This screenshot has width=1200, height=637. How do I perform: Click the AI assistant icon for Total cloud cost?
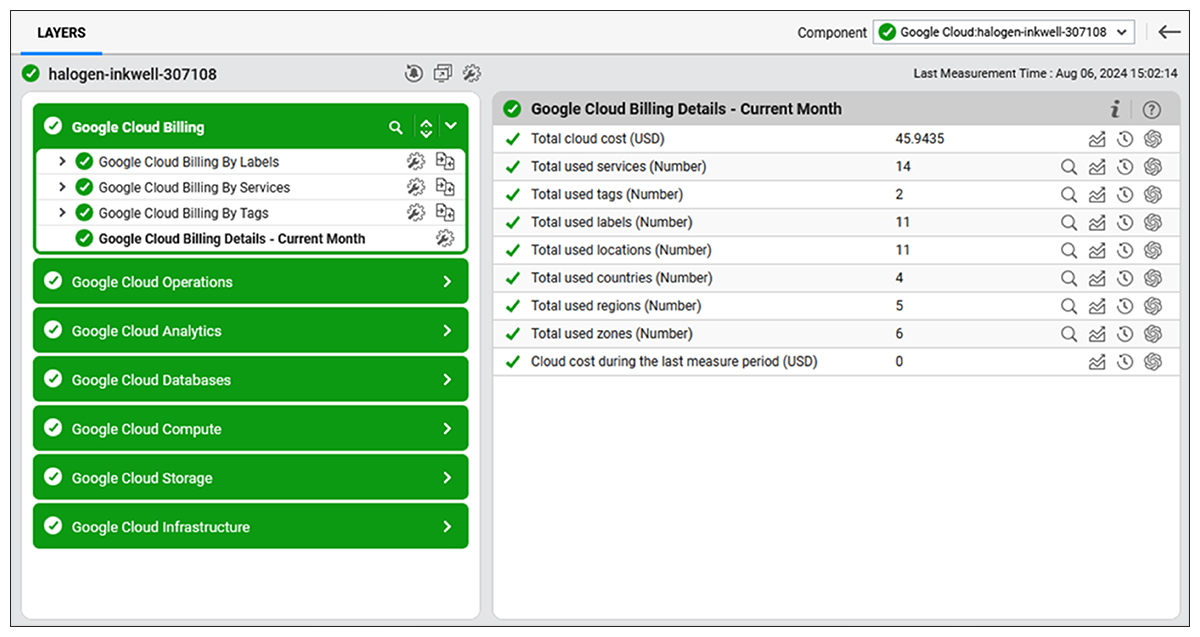click(1153, 139)
